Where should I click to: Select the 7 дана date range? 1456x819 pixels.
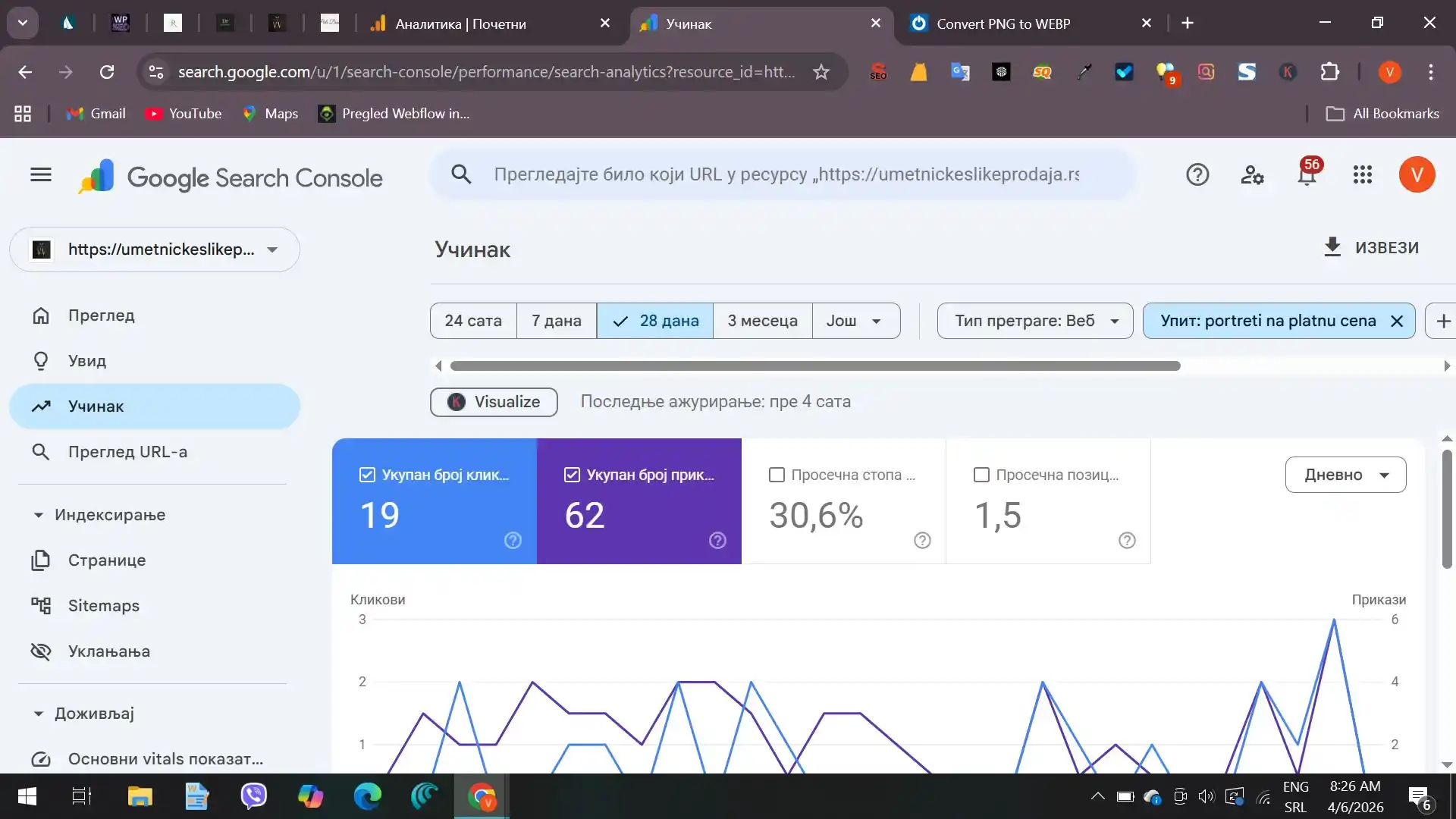point(556,321)
